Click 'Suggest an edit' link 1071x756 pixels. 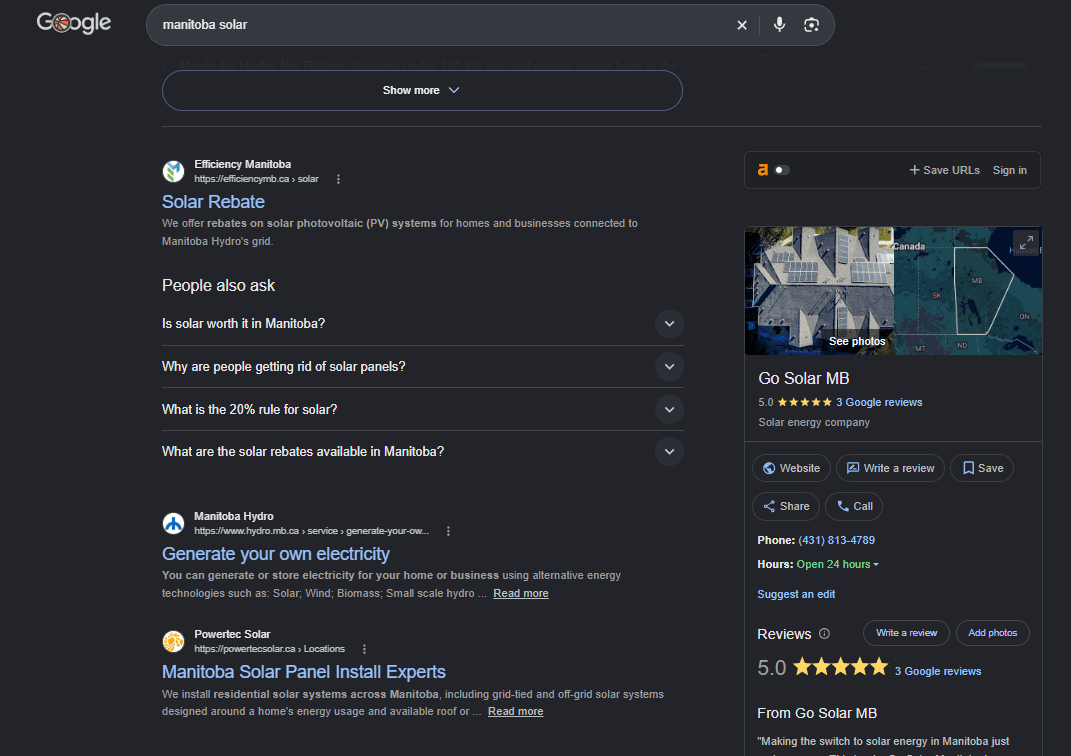(796, 595)
